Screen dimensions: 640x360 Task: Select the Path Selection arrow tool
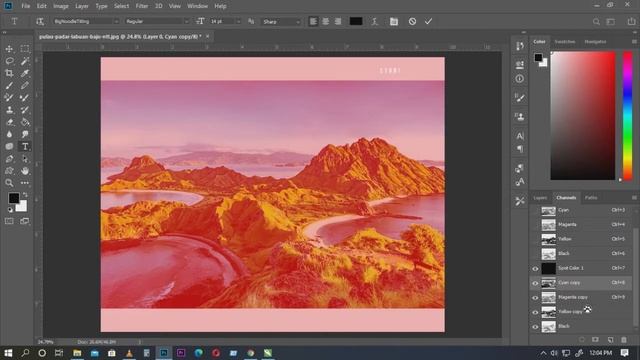pos(25,159)
